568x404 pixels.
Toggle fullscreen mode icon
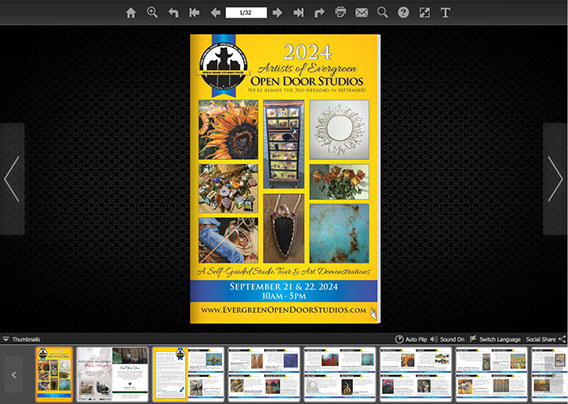click(425, 13)
